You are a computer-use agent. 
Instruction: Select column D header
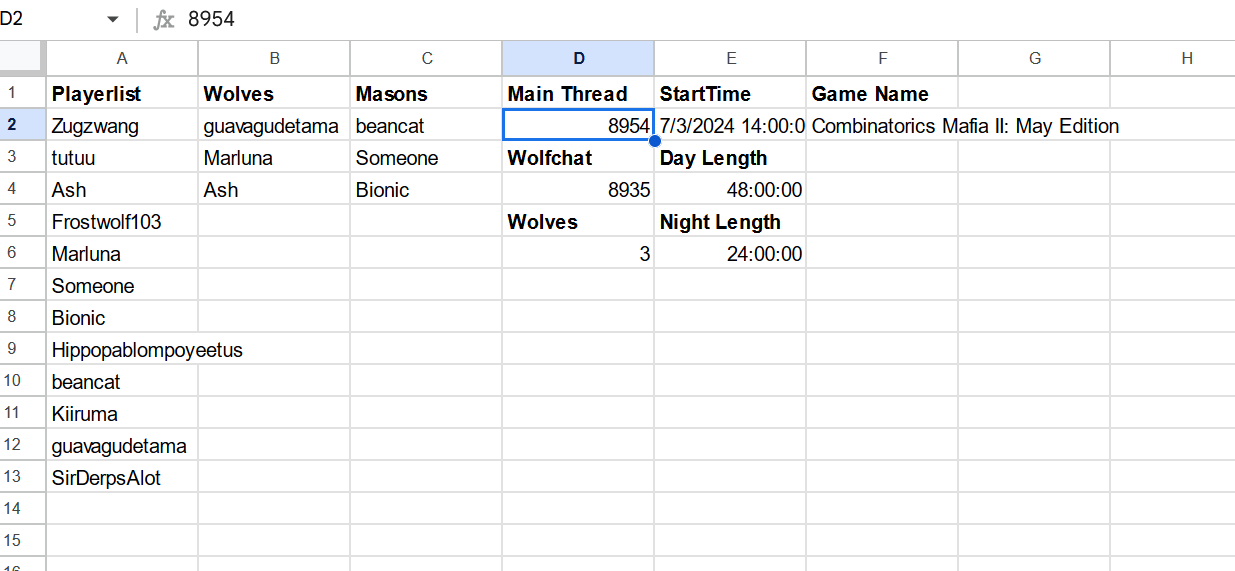[x=578, y=58]
